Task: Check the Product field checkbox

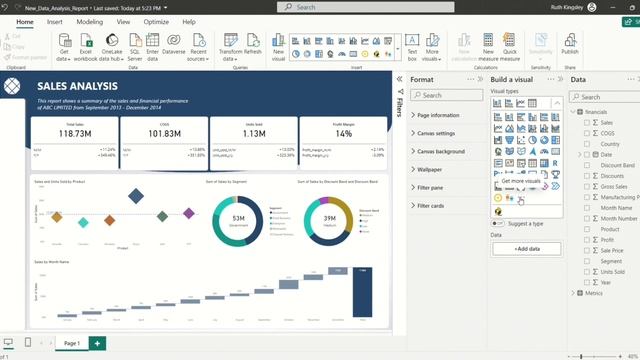Action: [587, 229]
